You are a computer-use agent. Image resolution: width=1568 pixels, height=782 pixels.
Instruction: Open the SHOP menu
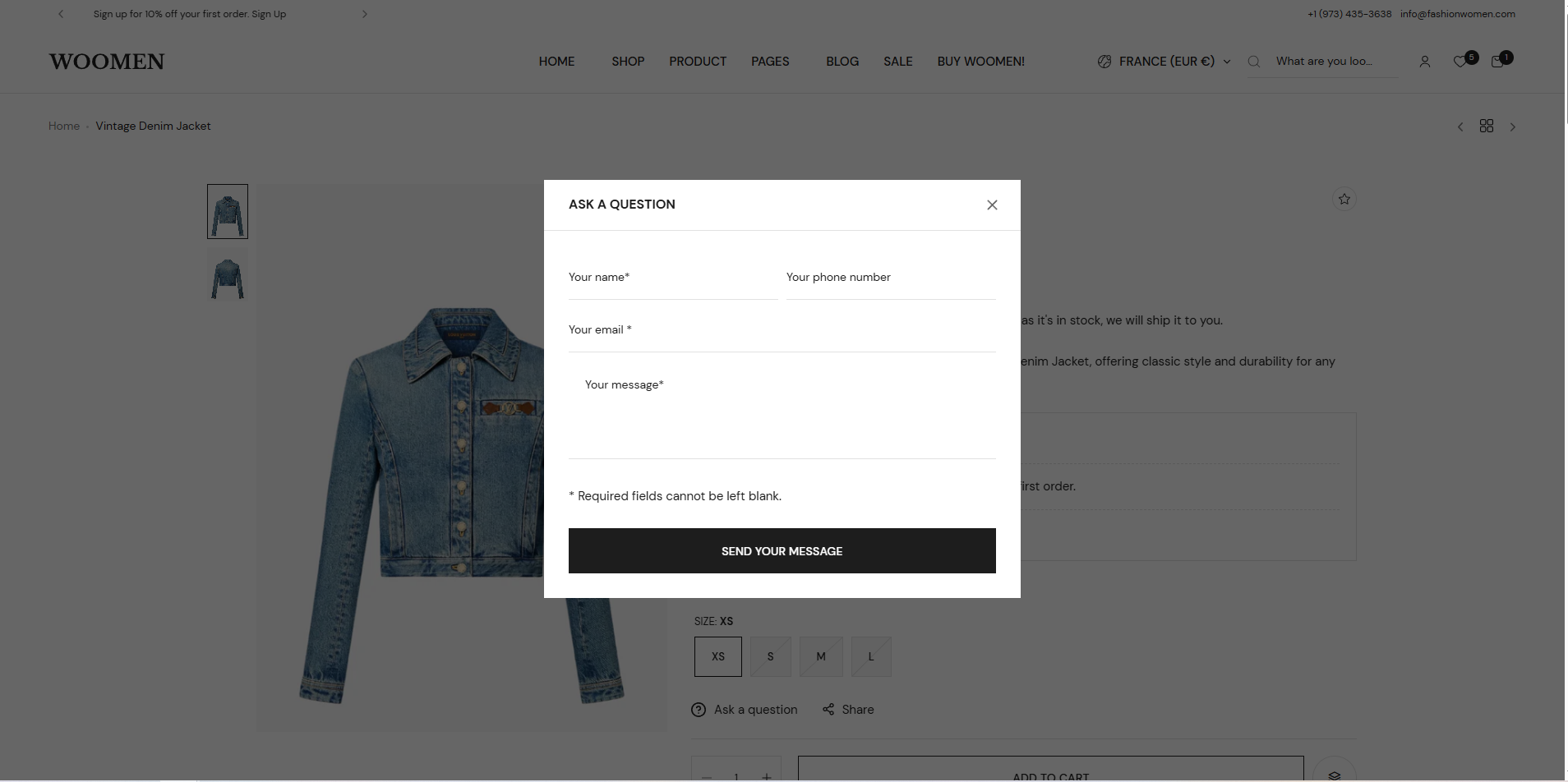[627, 62]
